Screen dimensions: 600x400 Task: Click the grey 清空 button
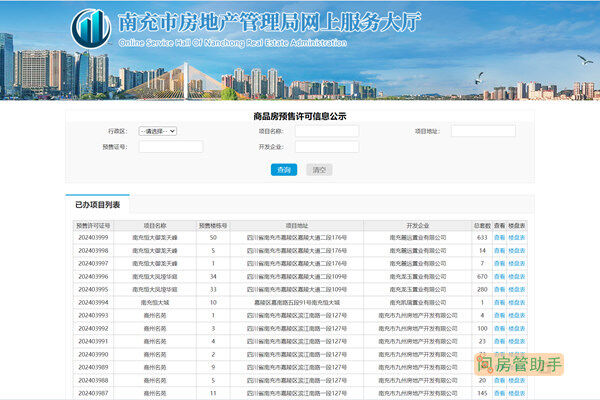pyautogui.click(x=319, y=170)
